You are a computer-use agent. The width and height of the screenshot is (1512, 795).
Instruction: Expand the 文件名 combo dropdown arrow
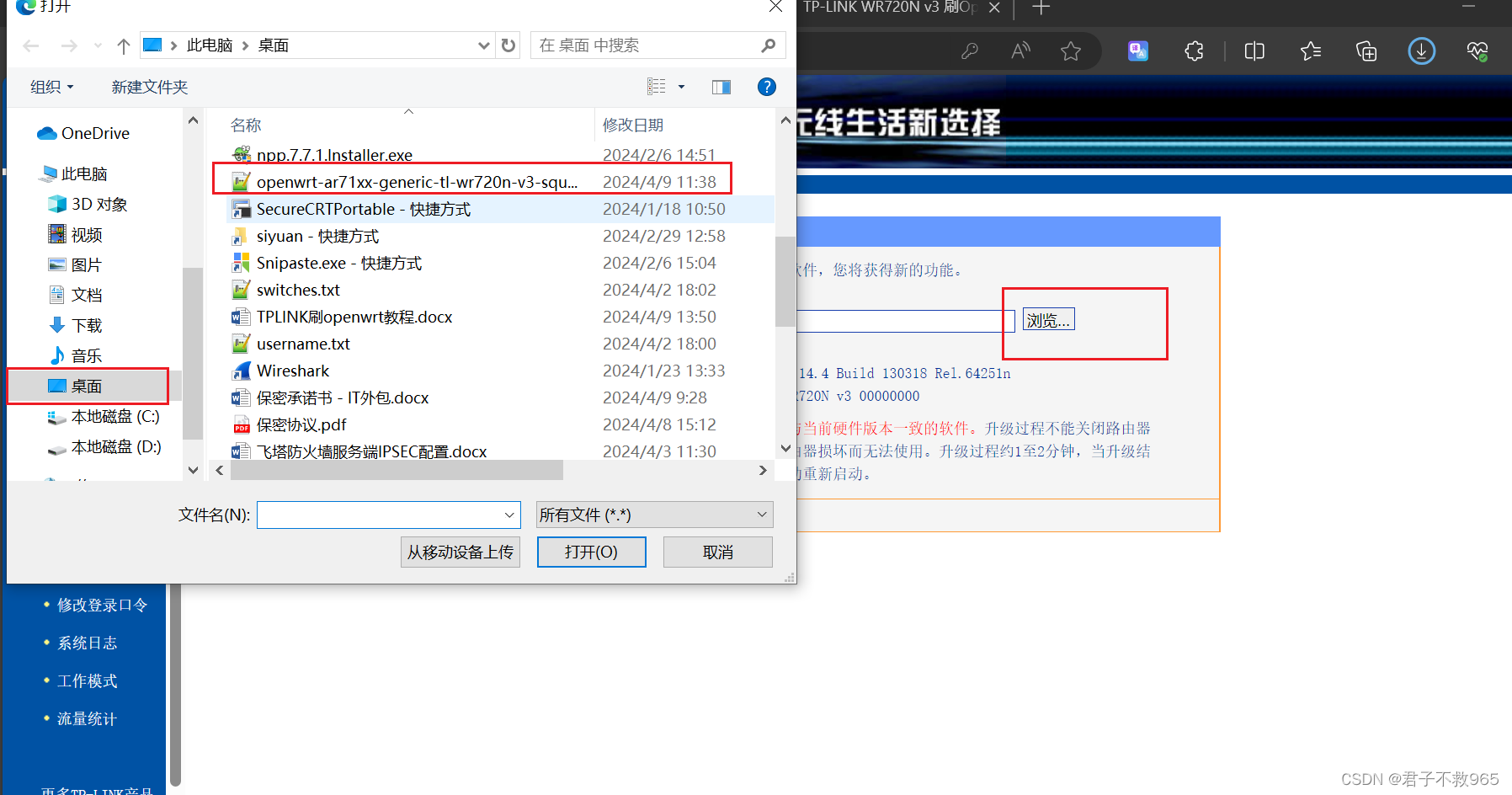tap(509, 515)
